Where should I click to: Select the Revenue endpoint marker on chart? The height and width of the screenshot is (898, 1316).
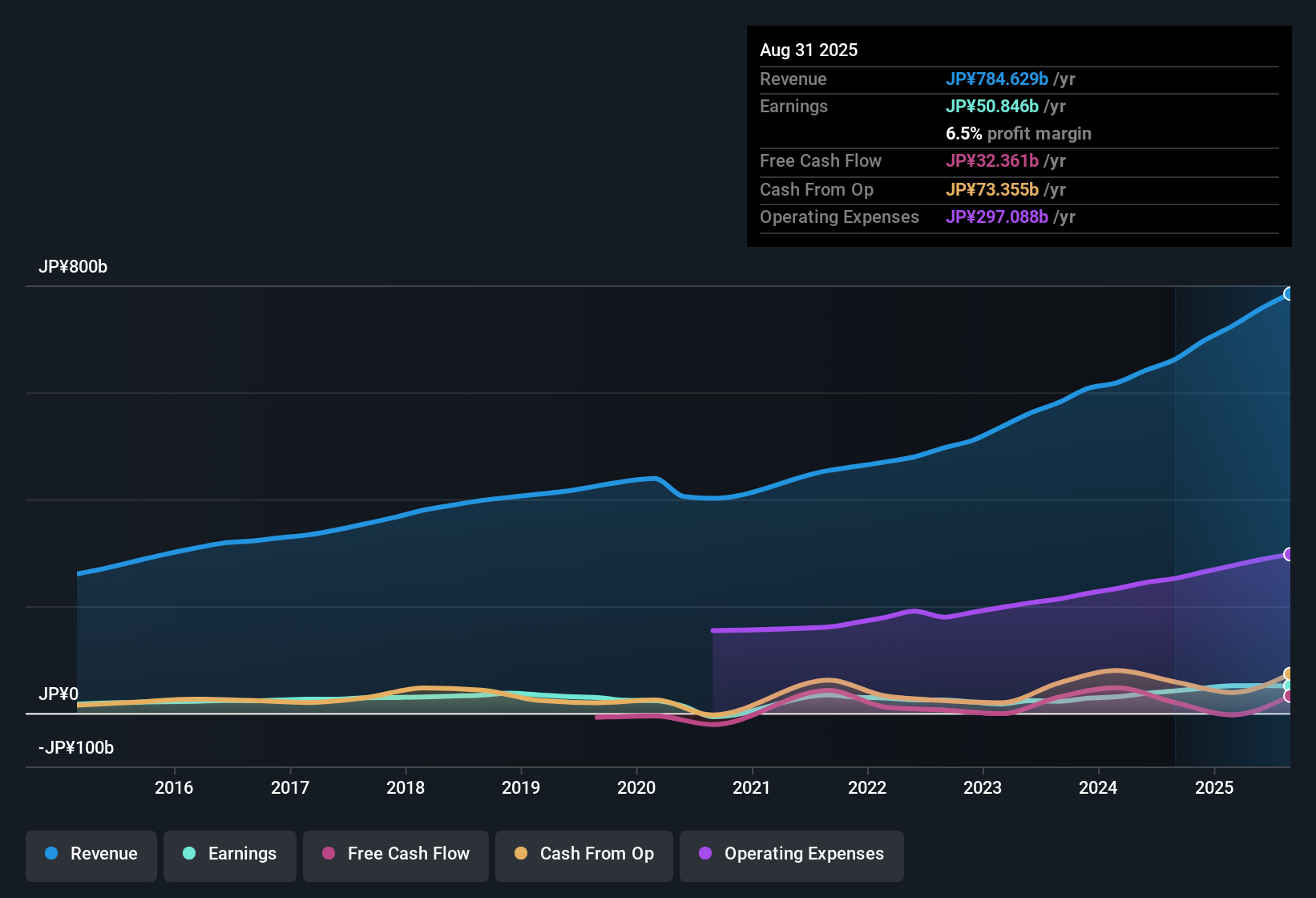(1289, 294)
